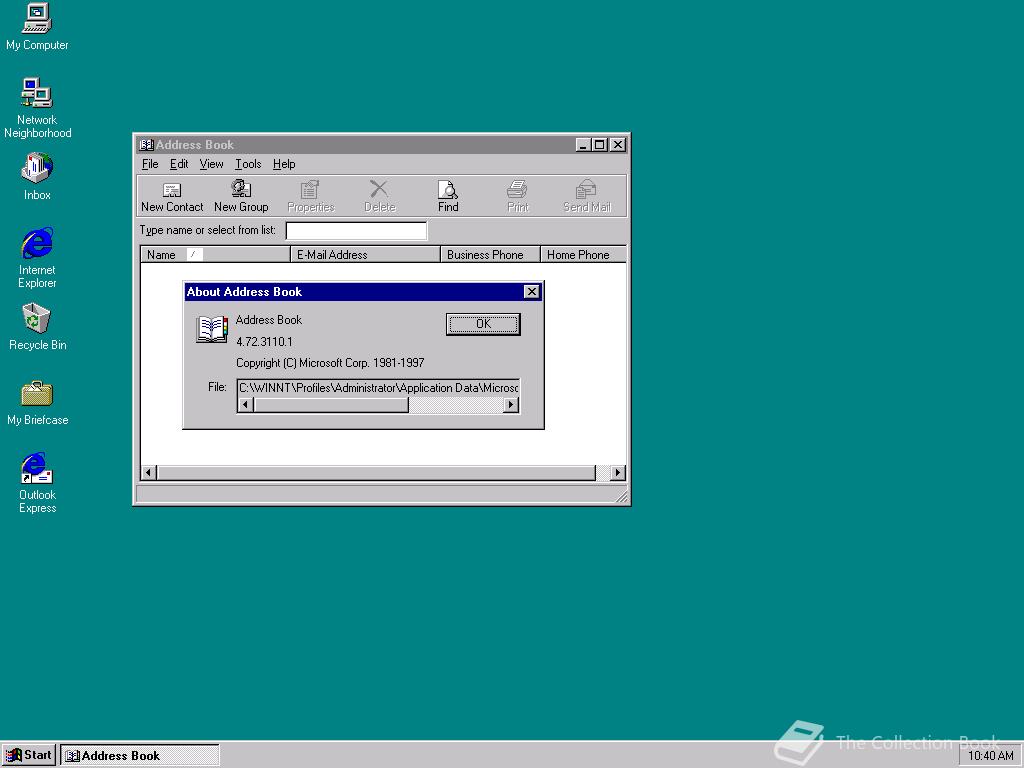Screen dimensions: 1024x768
Task: Click the New Group toolbar icon
Action: click(x=241, y=196)
